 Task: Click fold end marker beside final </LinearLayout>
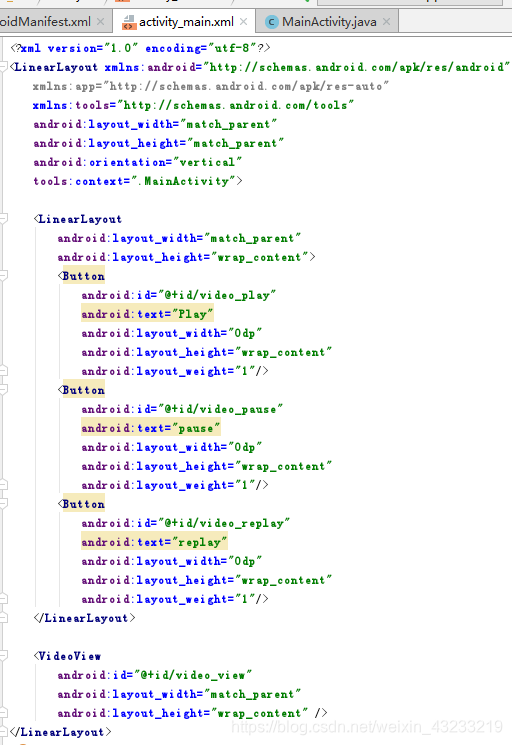tap(4, 731)
